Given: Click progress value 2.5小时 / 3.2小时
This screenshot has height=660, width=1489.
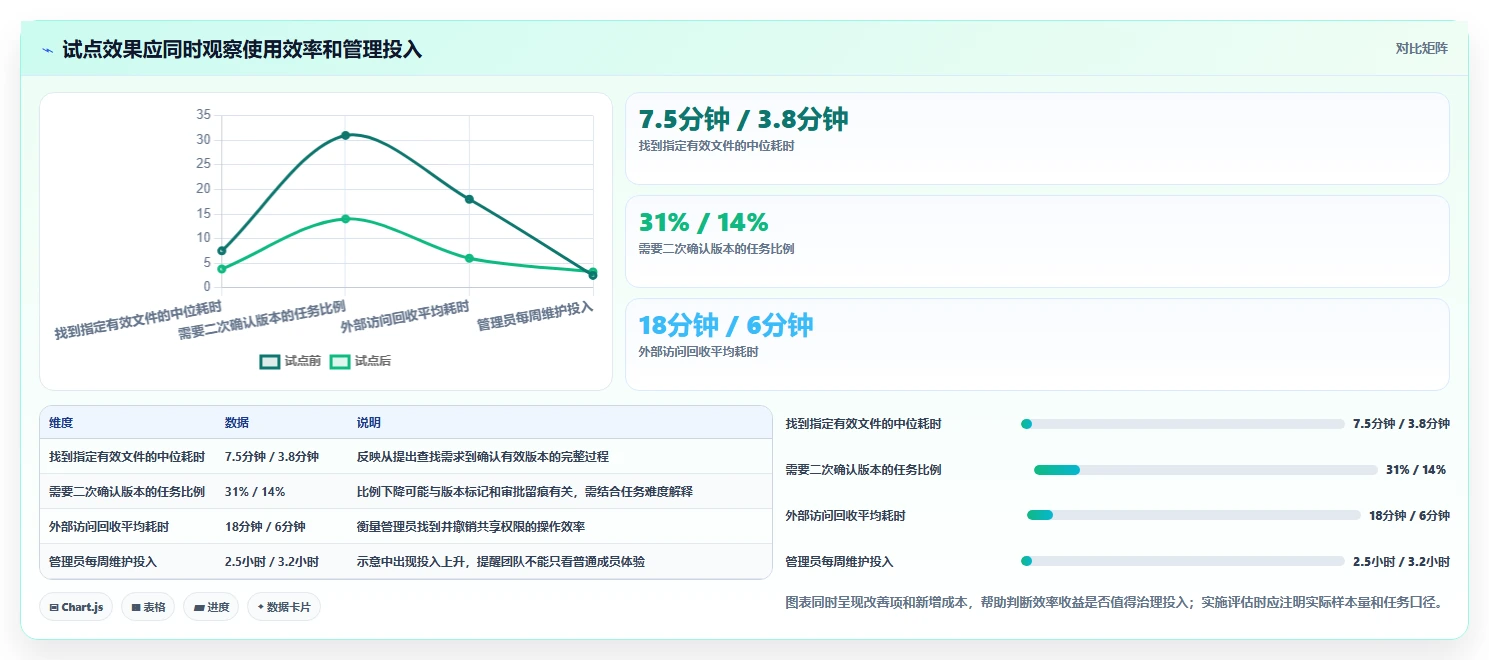Looking at the screenshot, I should (1401, 562).
